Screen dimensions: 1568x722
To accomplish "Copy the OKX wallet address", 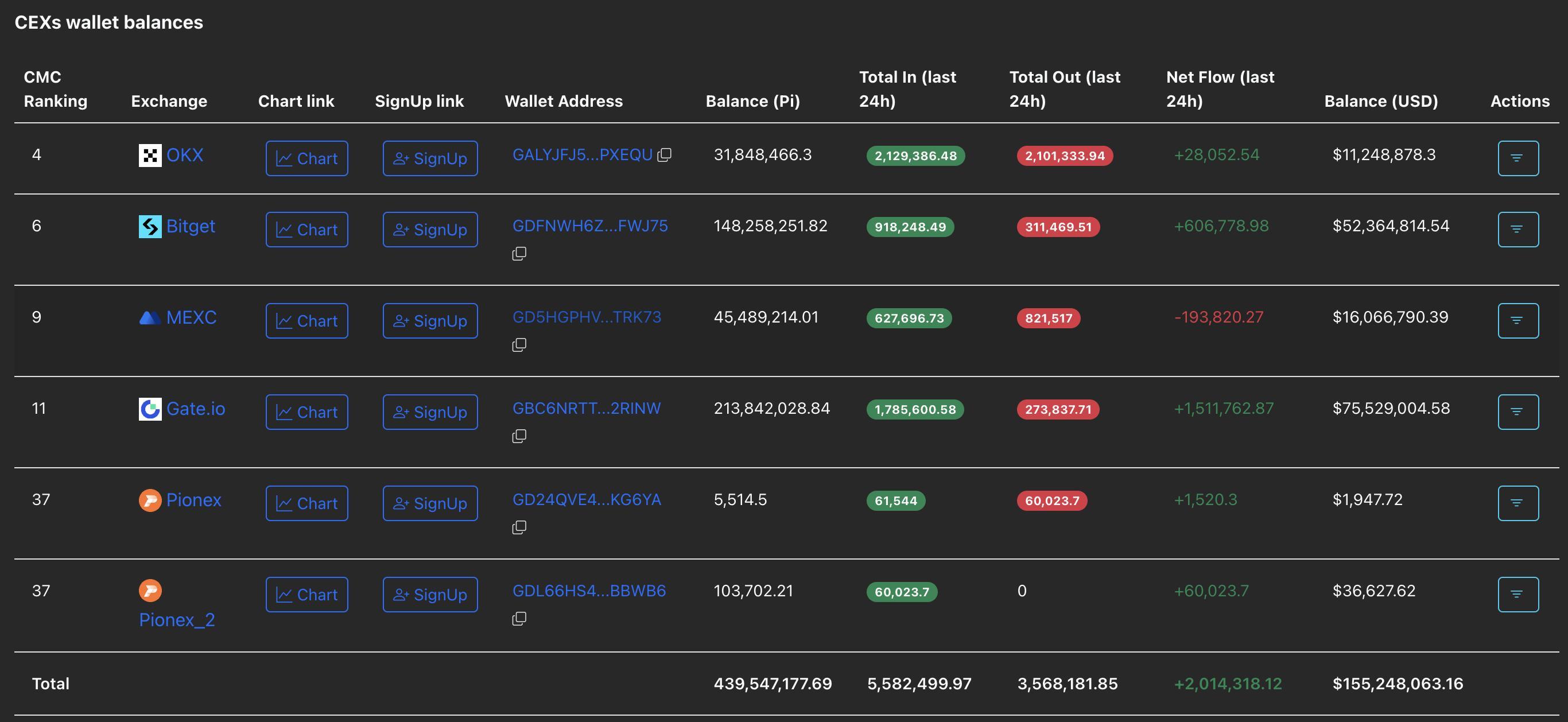I will [665, 155].
